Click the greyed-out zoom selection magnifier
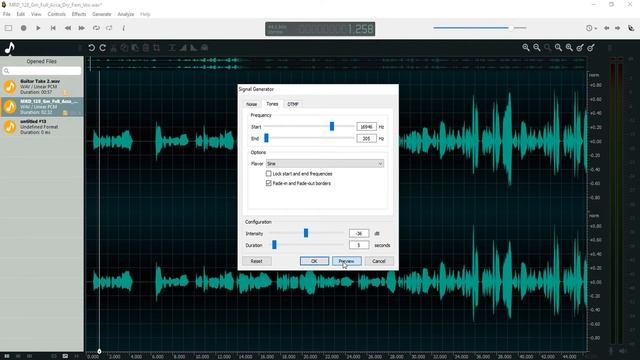640x360 pixels. [x=547, y=48]
